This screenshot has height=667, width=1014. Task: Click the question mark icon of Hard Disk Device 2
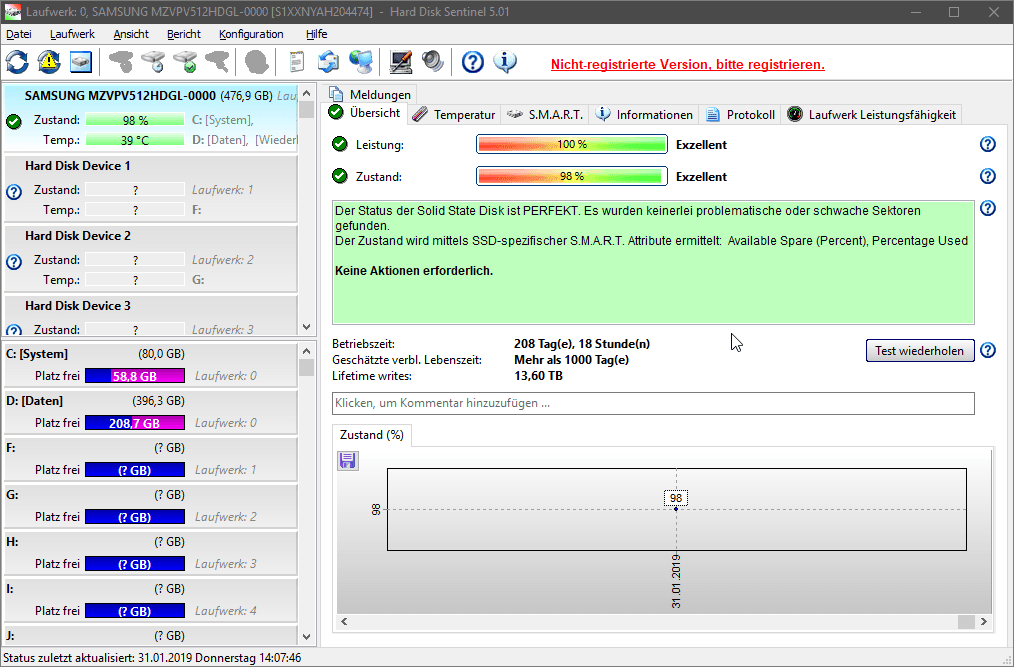pyautogui.click(x=14, y=261)
